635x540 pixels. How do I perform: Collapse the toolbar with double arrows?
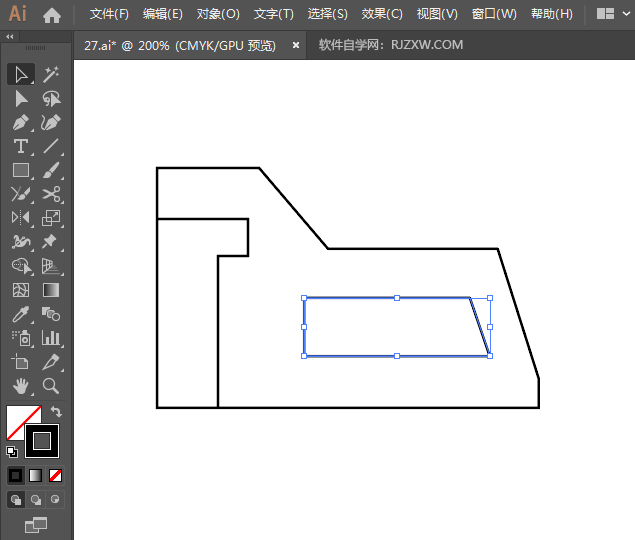10,36
